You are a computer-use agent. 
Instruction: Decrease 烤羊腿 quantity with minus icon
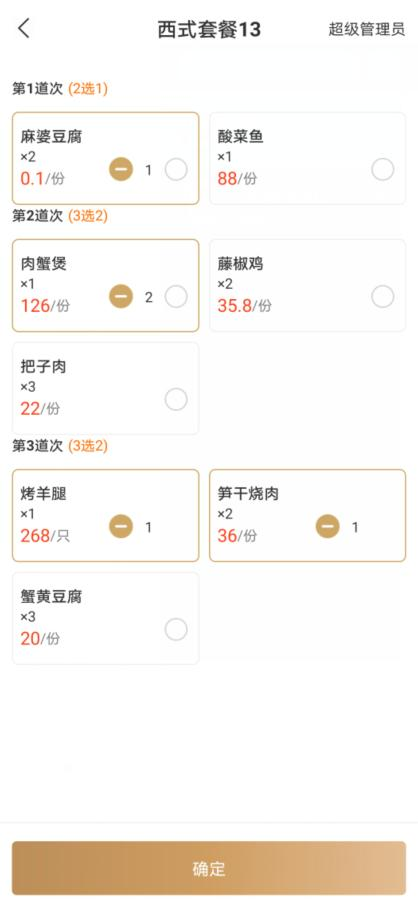point(121,527)
